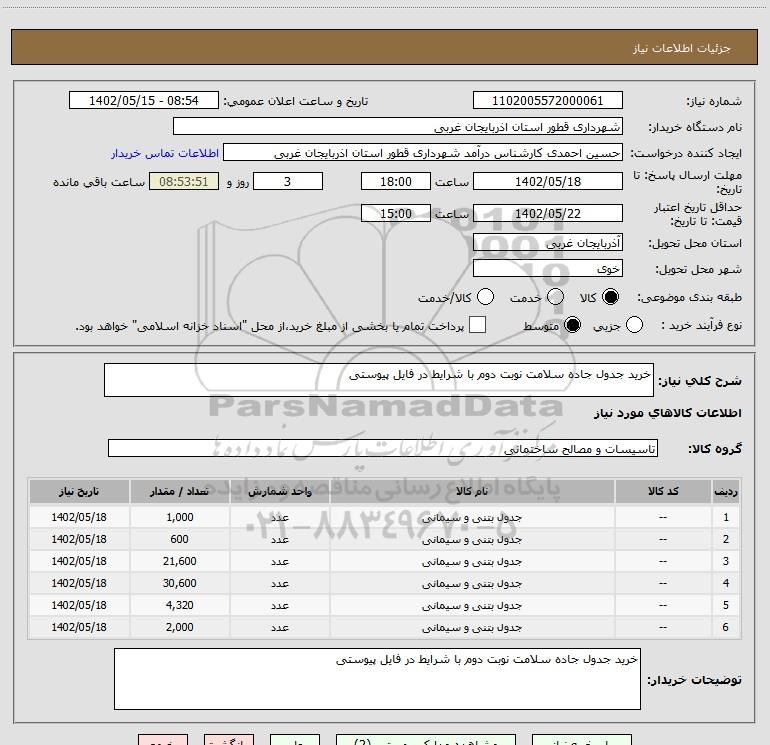
Task: Click the واحد شمارش column header
Action: (x=280, y=492)
